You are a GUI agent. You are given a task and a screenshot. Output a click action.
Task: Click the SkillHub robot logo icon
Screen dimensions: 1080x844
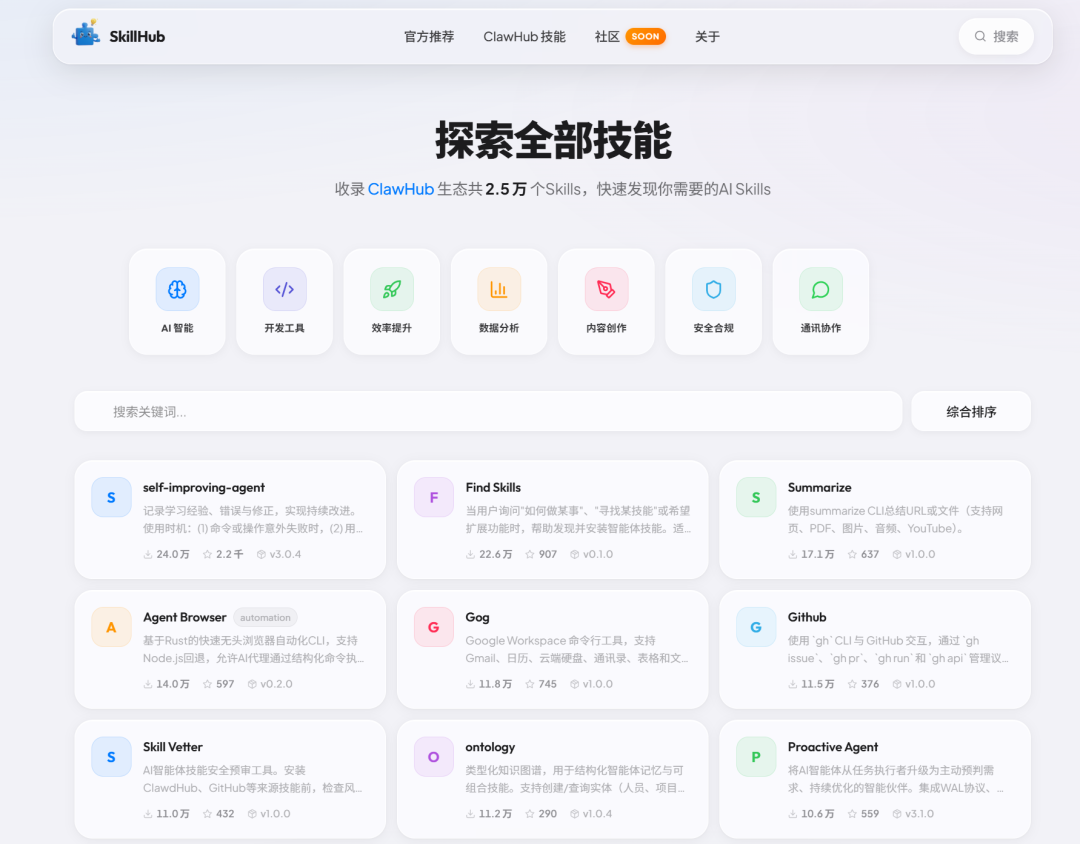pyautogui.click(x=86, y=34)
